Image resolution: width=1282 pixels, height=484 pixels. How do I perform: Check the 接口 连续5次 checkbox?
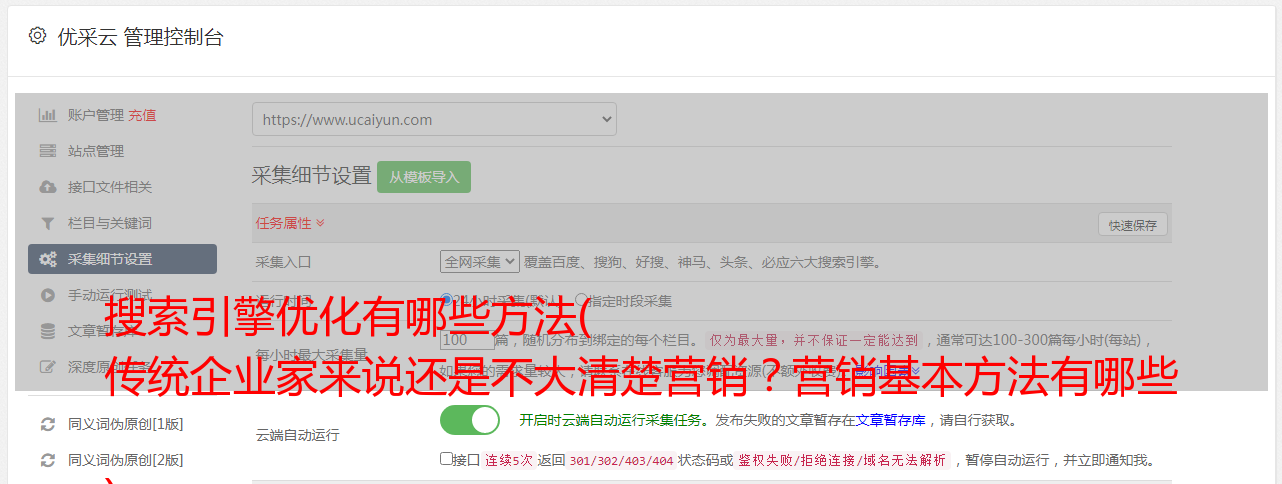pos(446,459)
